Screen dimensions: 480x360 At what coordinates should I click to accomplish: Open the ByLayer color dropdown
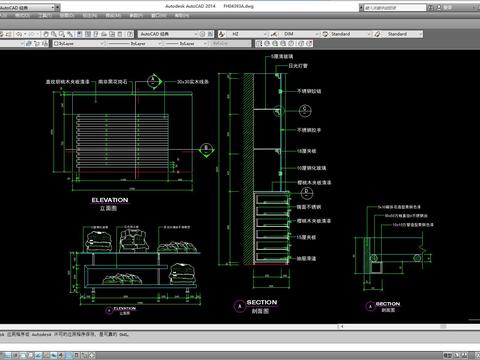[x=79, y=43]
